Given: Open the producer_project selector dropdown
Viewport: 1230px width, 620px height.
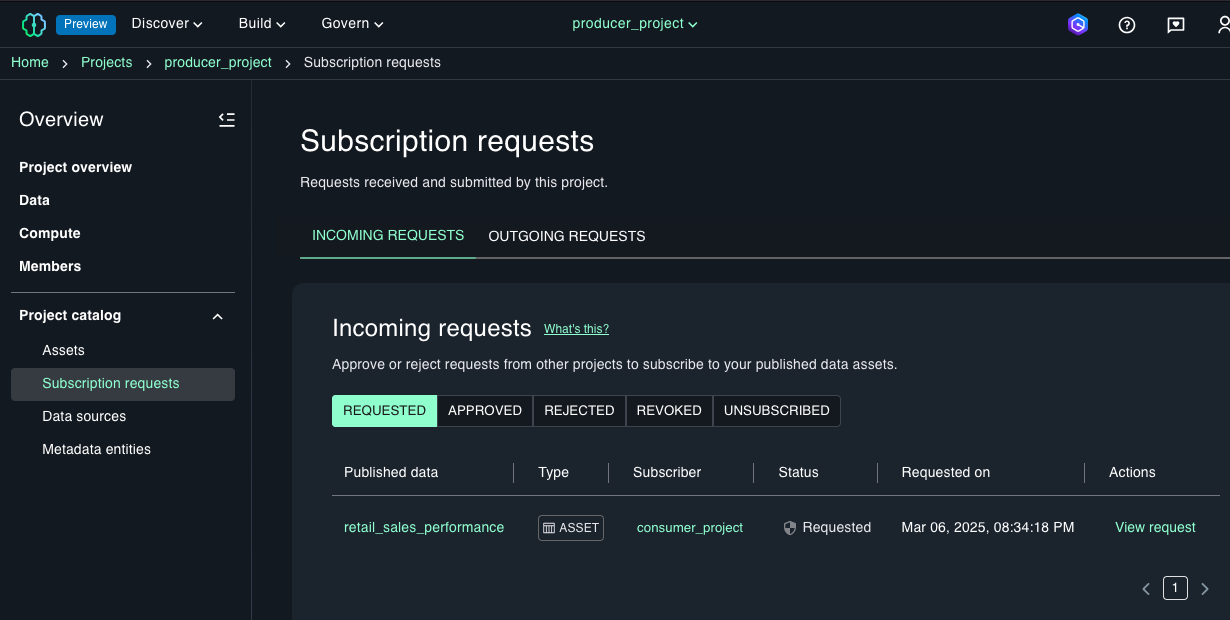Looking at the screenshot, I should pyautogui.click(x=635, y=24).
